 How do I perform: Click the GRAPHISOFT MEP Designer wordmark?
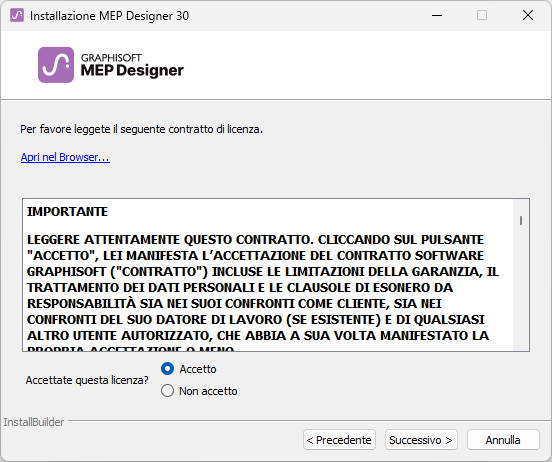point(132,65)
